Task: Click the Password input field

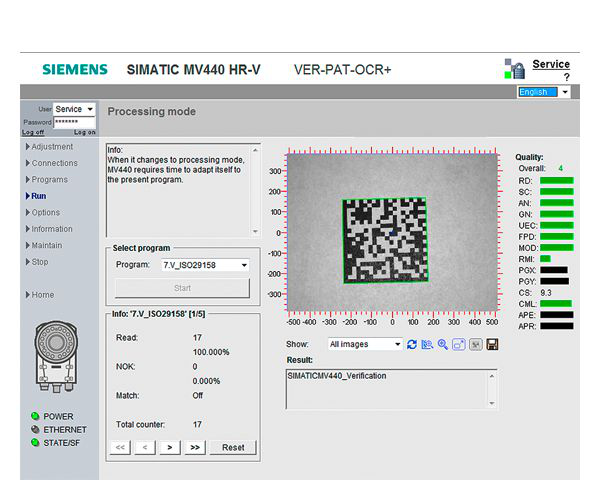Action: (x=74, y=122)
